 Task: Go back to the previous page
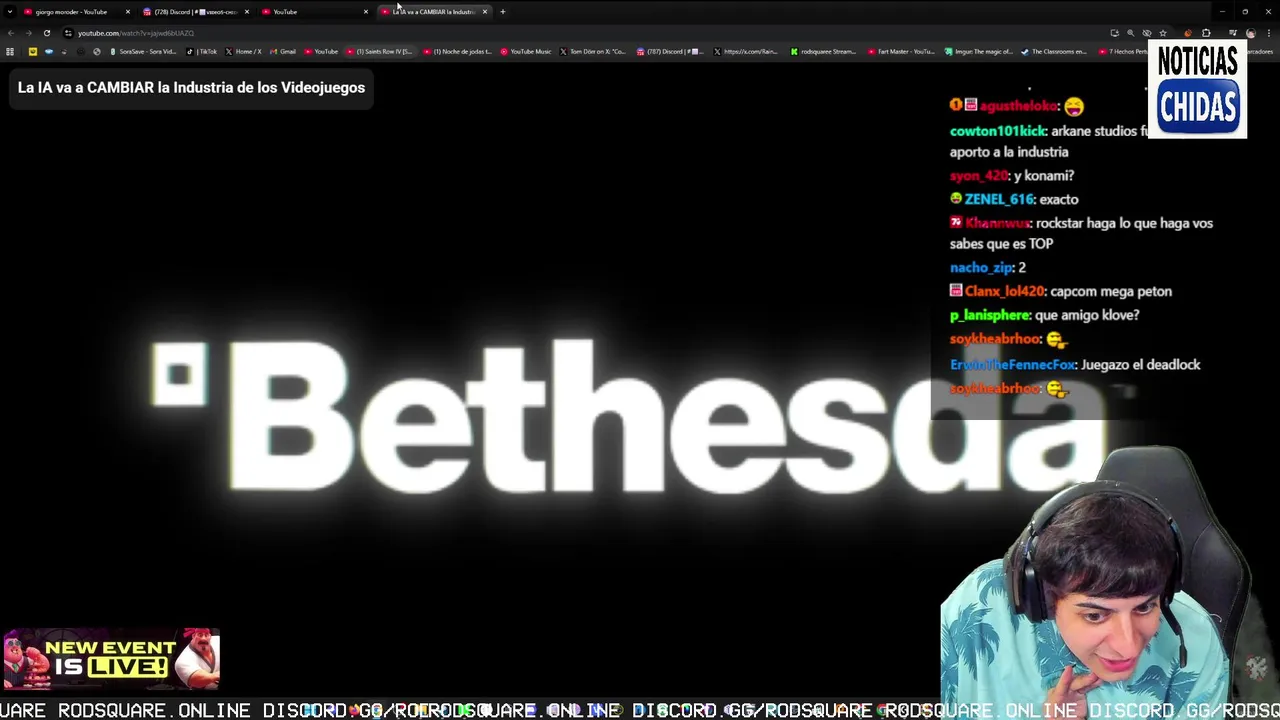tap(11, 33)
